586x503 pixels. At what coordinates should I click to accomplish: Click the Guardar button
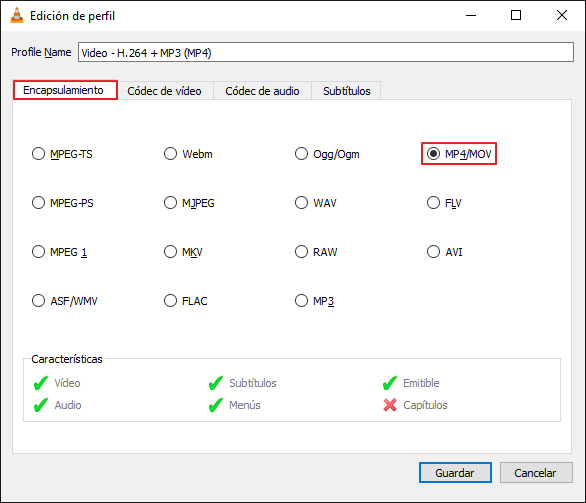(455, 473)
